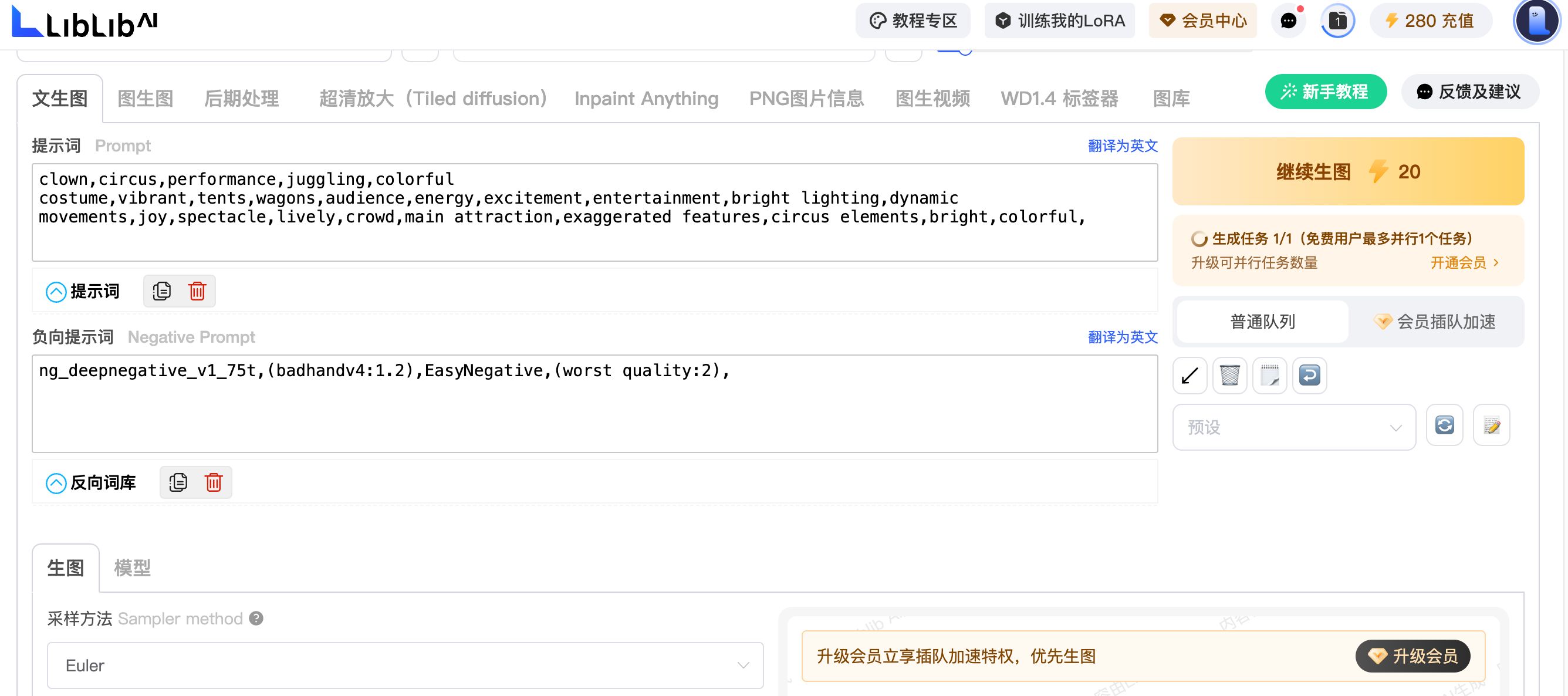The height and width of the screenshot is (696, 1568).
Task: Click the 翻译为英文 link above the negative prompt
Action: click(x=1122, y=337)
